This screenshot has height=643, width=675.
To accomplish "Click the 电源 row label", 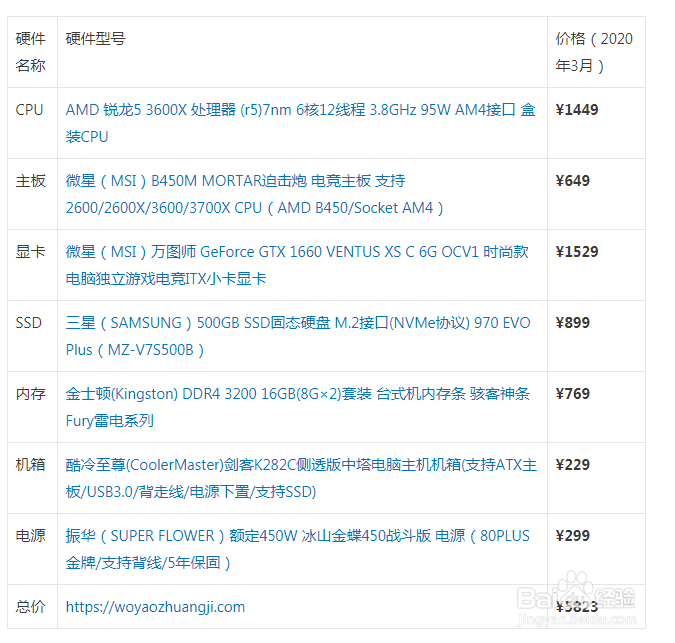I will point(30,536).
